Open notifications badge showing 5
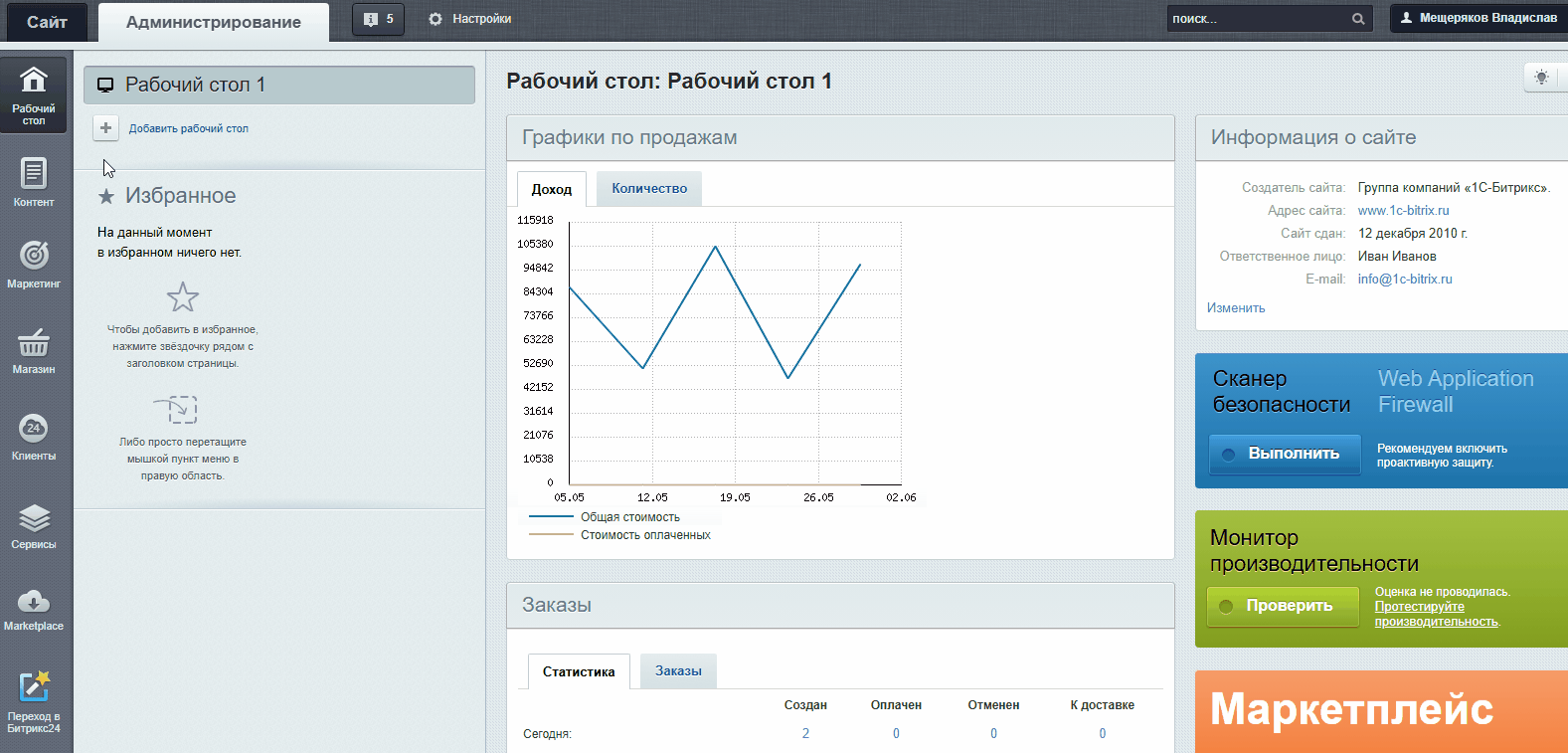The image size is (1568, 753). [x=378, y=19]
